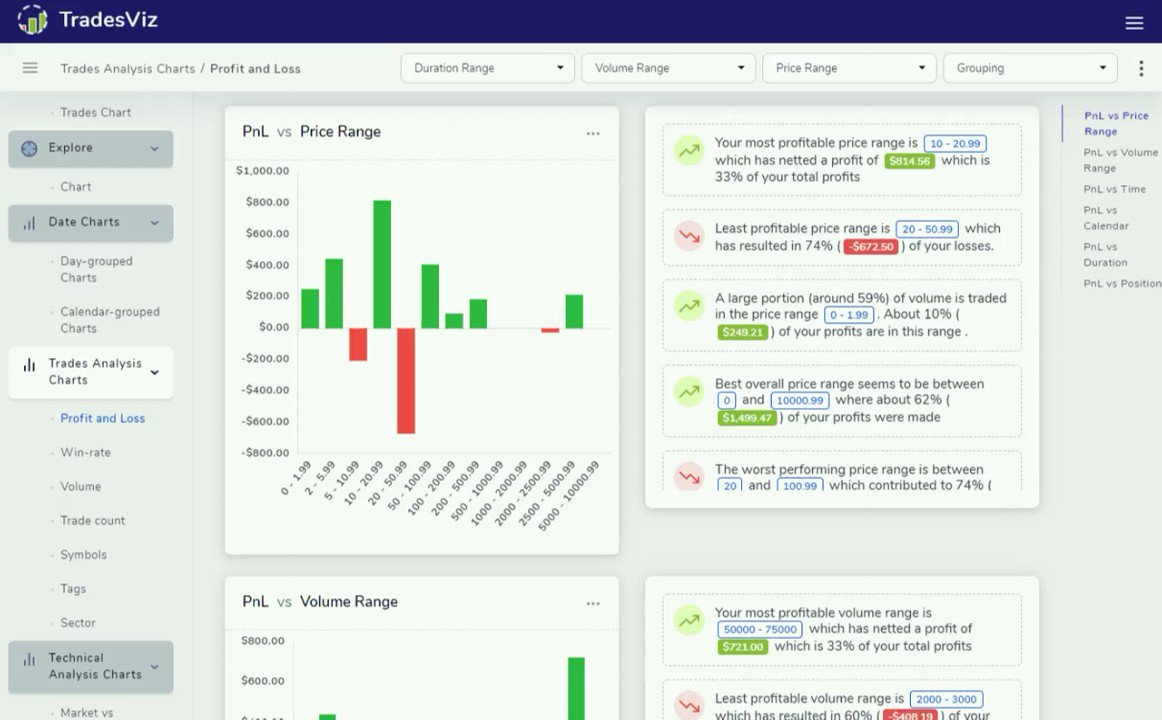Viewport: 1162px width, 720px height.
Task: Jump to PnL vs Price Range section
Action: coord(1116,123)
